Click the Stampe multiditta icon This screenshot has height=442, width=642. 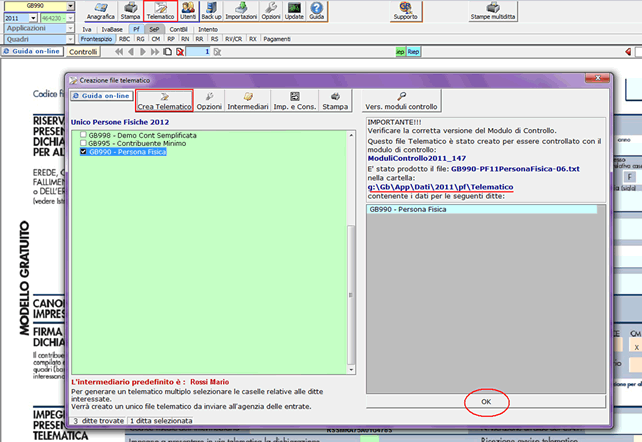pos(493,11)
